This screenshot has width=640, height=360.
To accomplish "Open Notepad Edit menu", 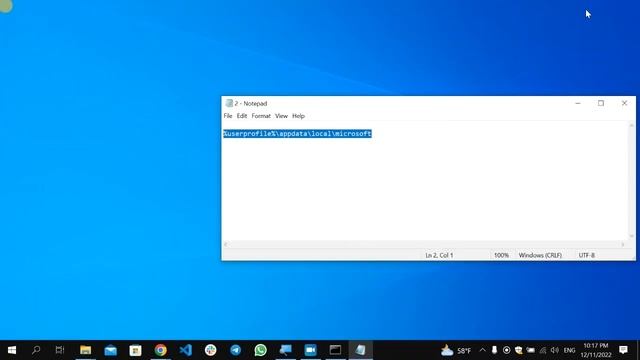I will tap(242, 116).
